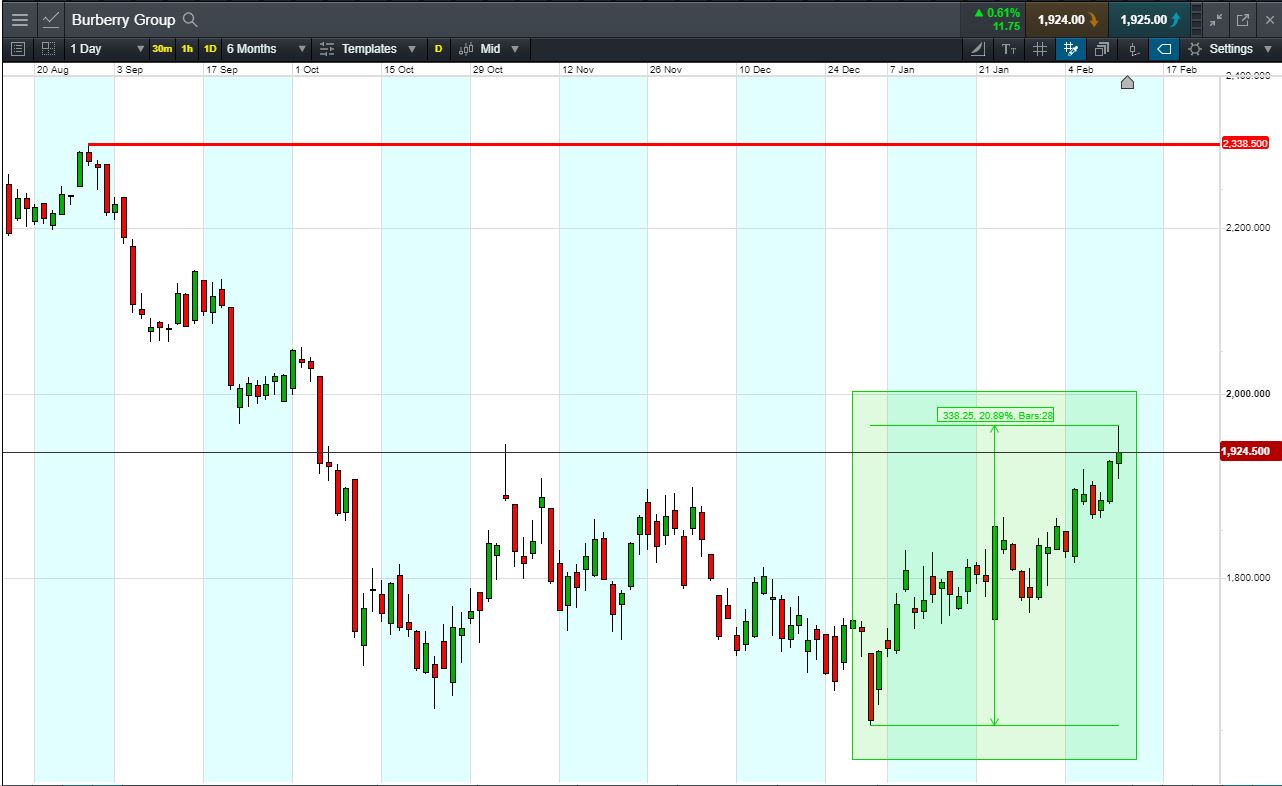Image resolution: width=1282 pixels, height=786 pixels.
Task: Open the hamburger main menu
Action: click(20, 19)
